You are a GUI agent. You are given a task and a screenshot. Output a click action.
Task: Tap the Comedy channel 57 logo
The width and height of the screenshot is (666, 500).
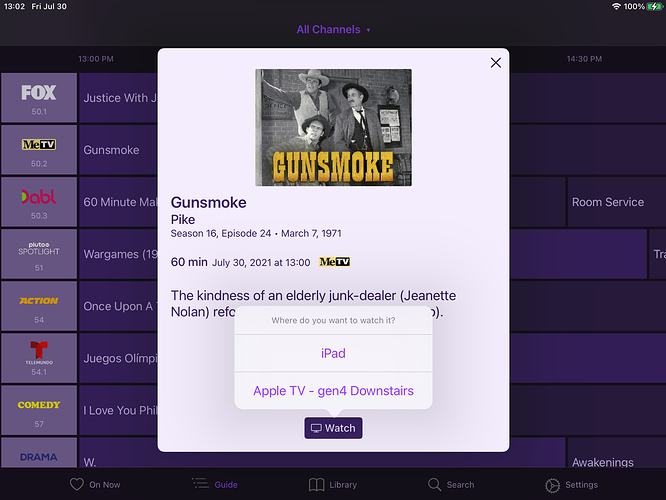click(39, 410)
